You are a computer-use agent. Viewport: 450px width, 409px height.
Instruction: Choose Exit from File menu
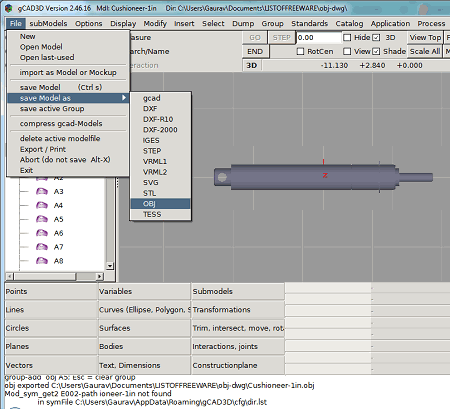(68, 170)
